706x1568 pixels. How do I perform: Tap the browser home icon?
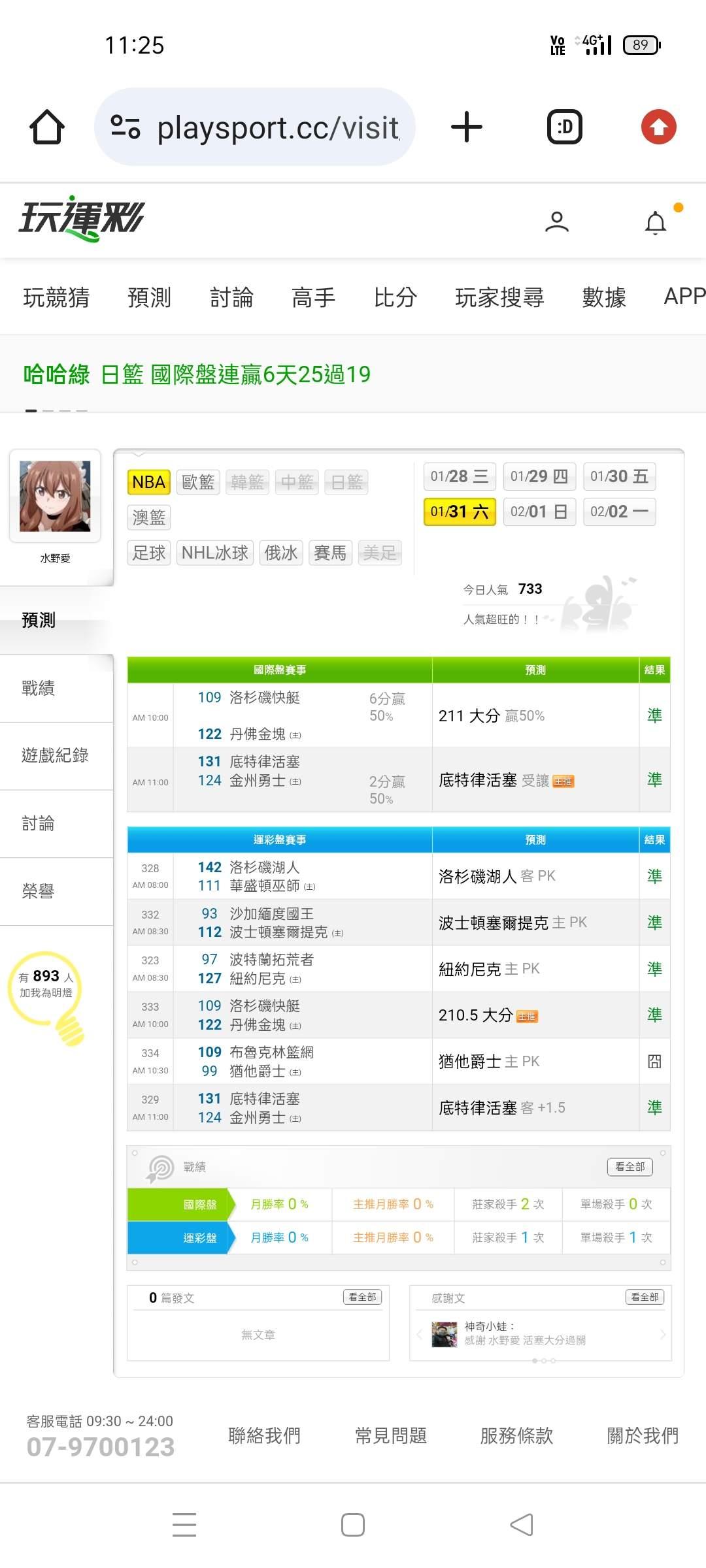click(x=47, y=127)
